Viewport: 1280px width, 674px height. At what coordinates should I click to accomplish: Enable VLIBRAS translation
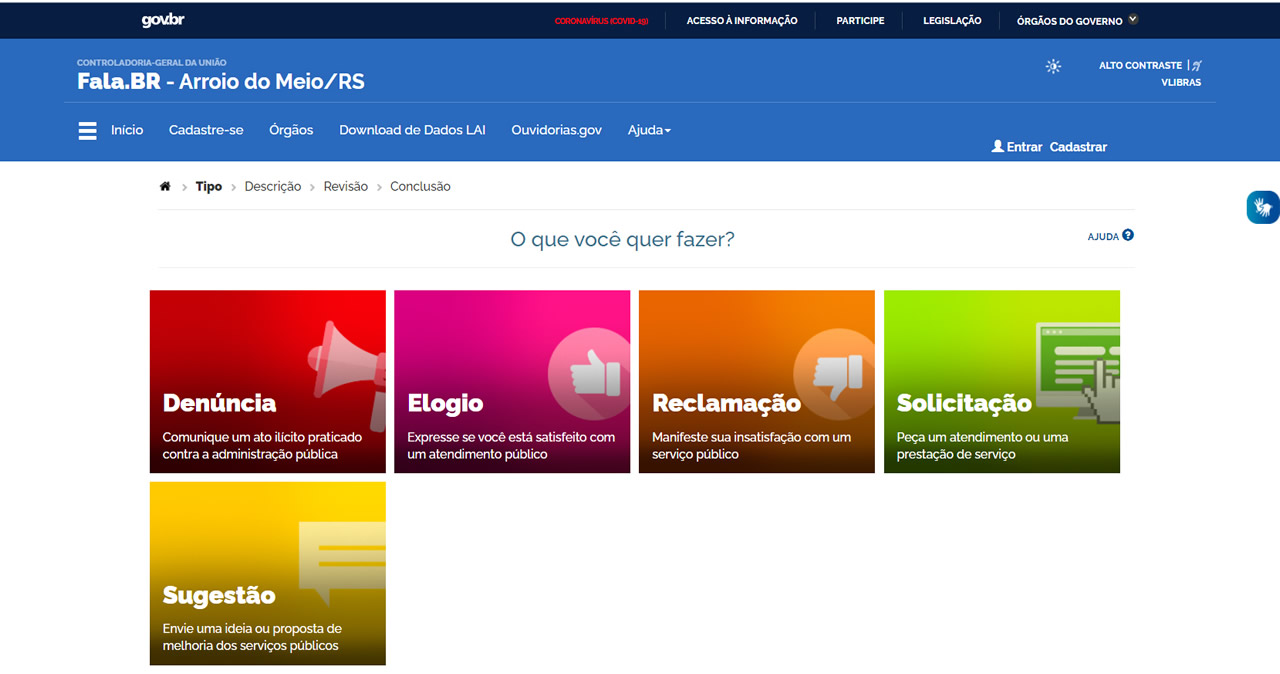click(1181, 82)
